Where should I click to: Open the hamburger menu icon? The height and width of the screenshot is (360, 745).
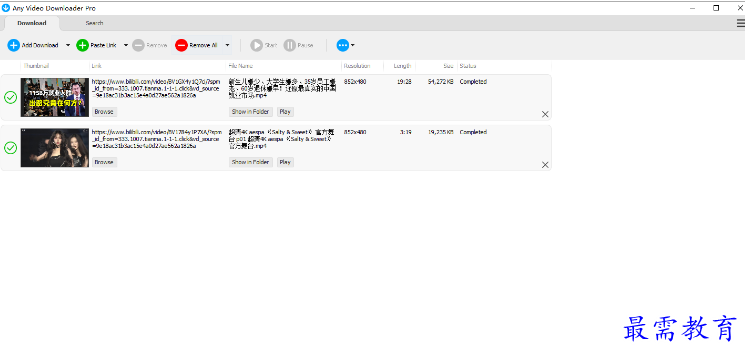pyautogui.click(x=741, y=23)
